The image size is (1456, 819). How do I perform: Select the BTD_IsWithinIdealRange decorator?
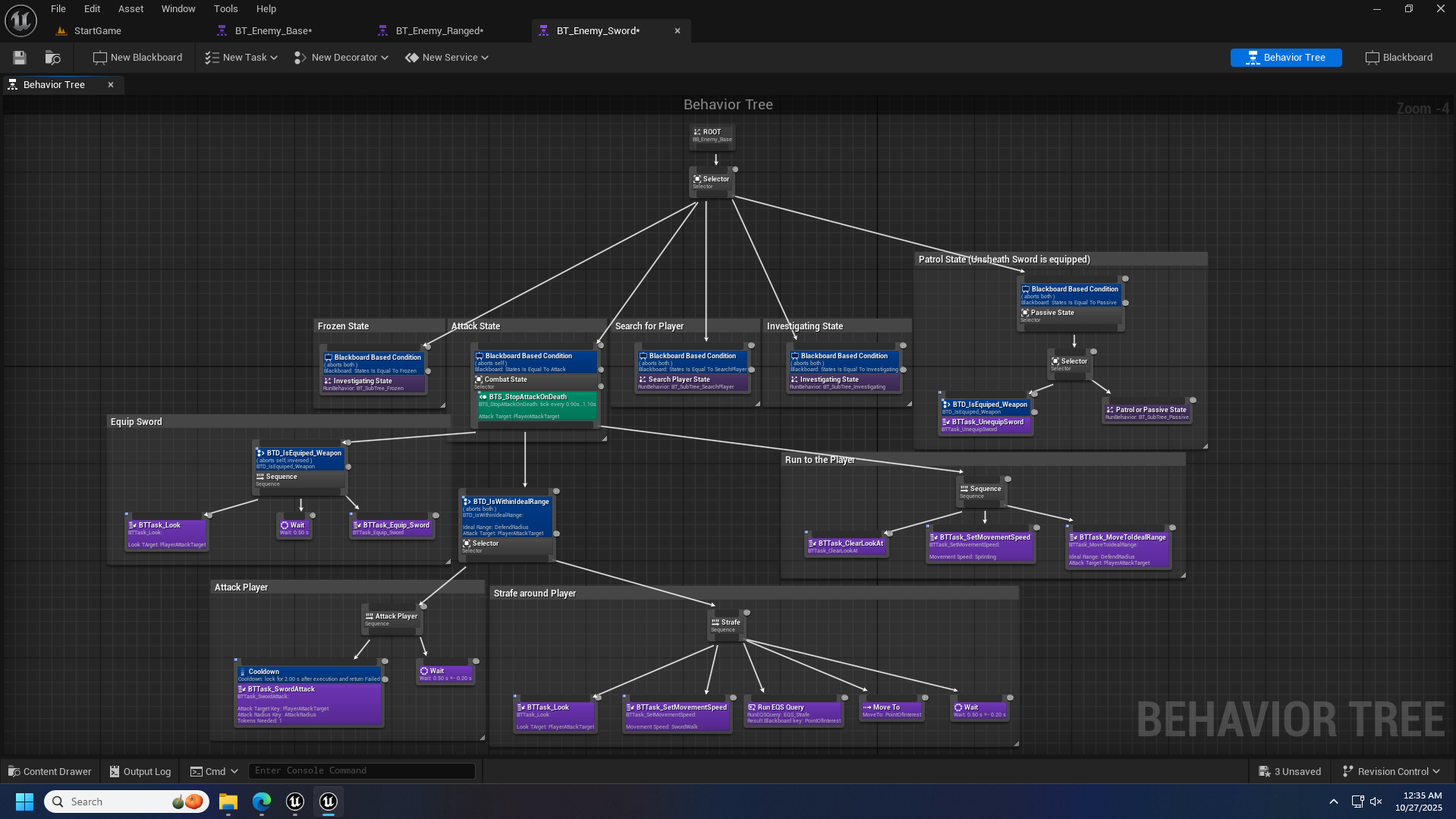click(x=508, y=518)
